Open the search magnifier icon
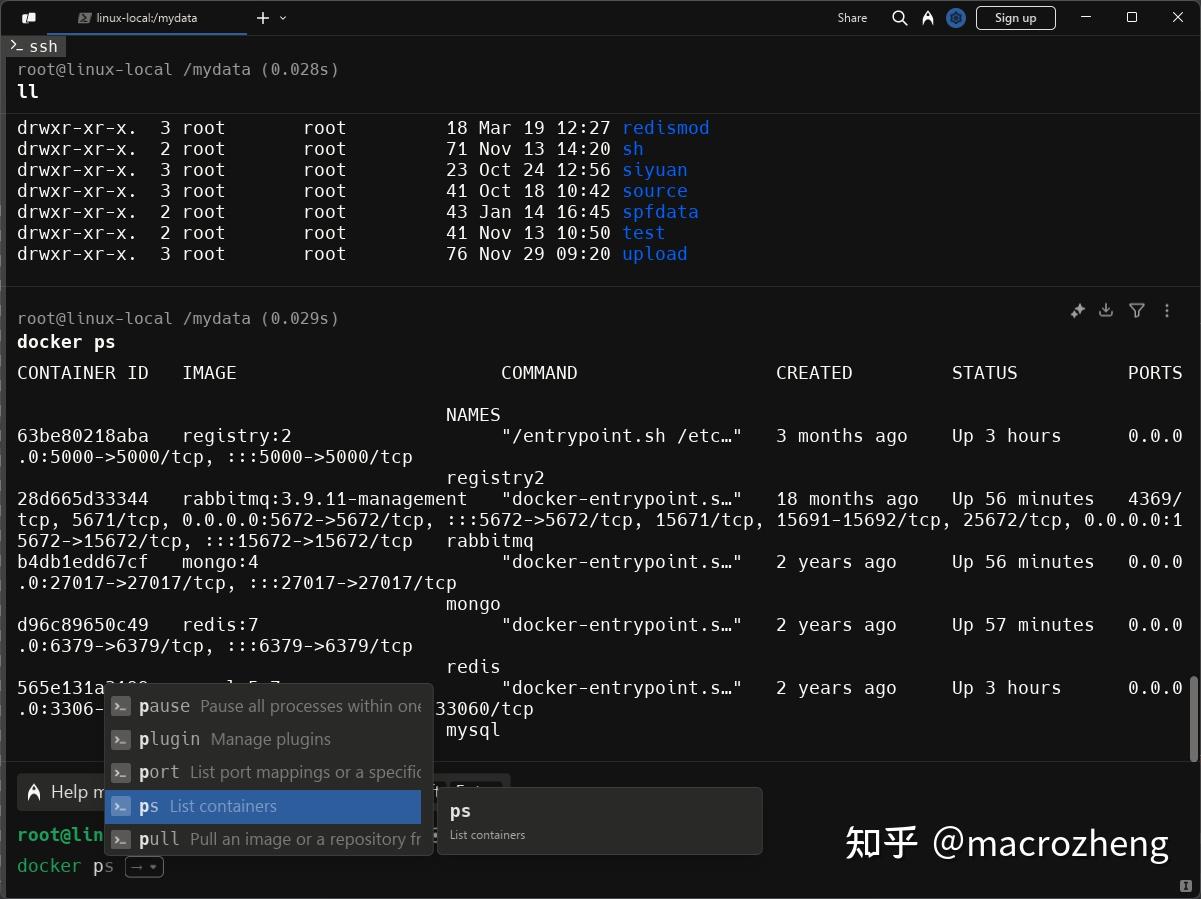 [x=900, y=18]
